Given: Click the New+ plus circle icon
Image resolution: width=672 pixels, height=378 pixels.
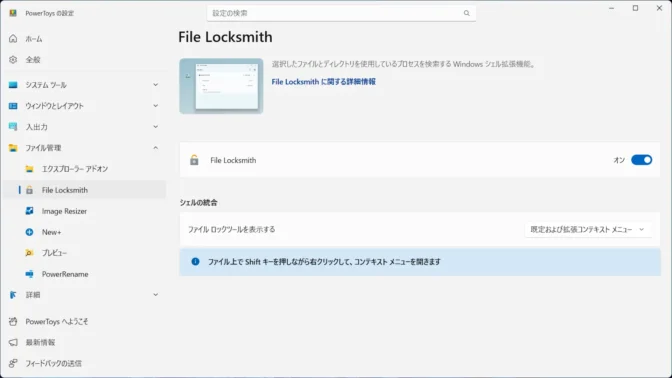Looking at the screenshot, I should [x=29, y=232].
